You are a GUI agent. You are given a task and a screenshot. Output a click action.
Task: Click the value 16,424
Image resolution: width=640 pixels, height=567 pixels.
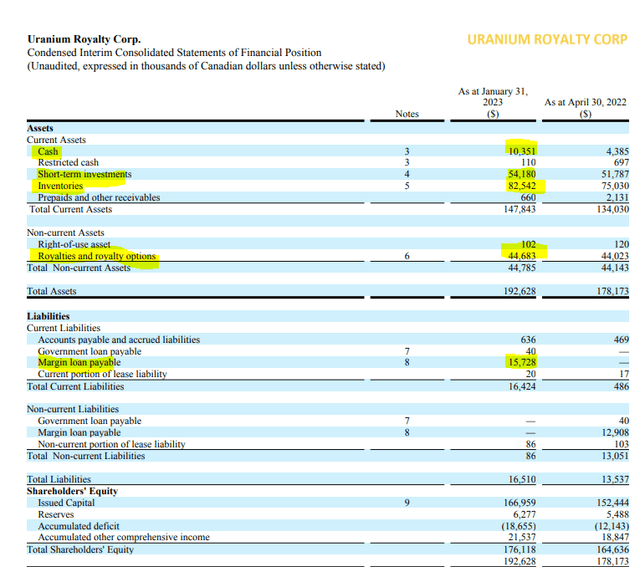[522, 387]
